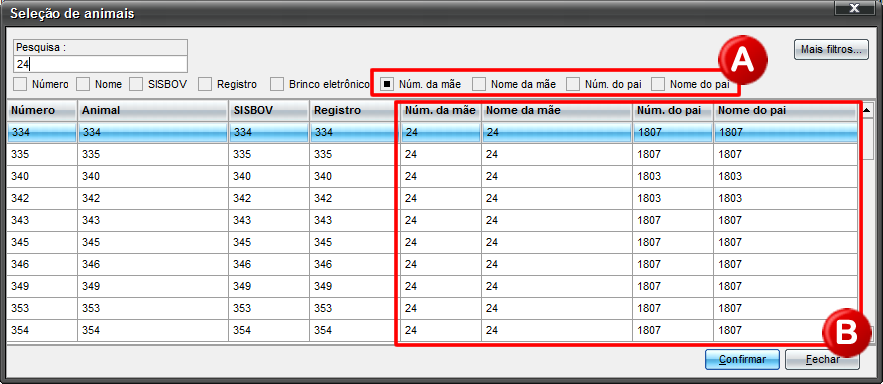Click Nome da mãe cell in row 353
This screenshot has width=883, height=384.
pyautogui.click(x=557, y=308)
